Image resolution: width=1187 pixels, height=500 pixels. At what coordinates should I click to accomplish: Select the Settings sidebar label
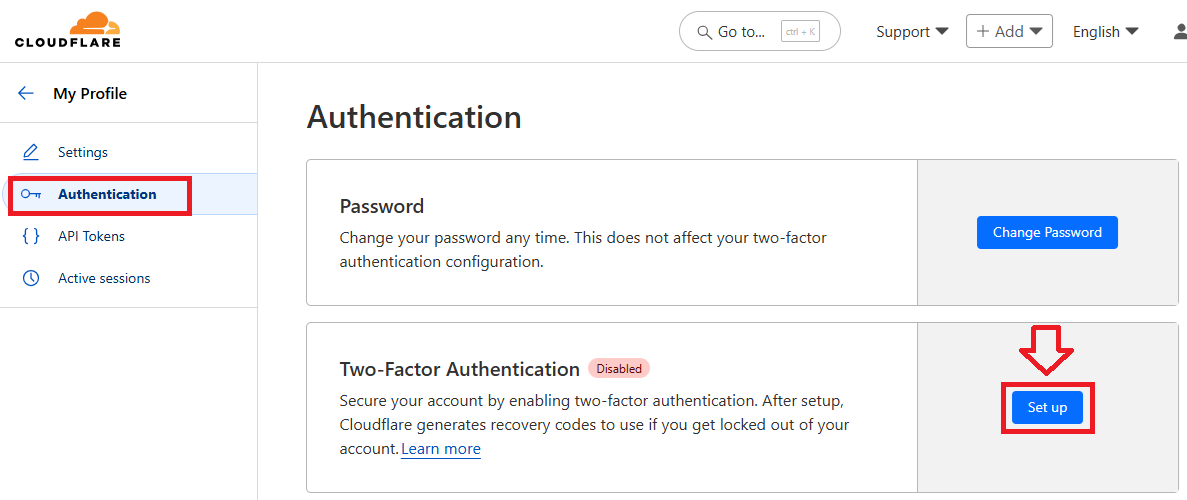[83, 152]
